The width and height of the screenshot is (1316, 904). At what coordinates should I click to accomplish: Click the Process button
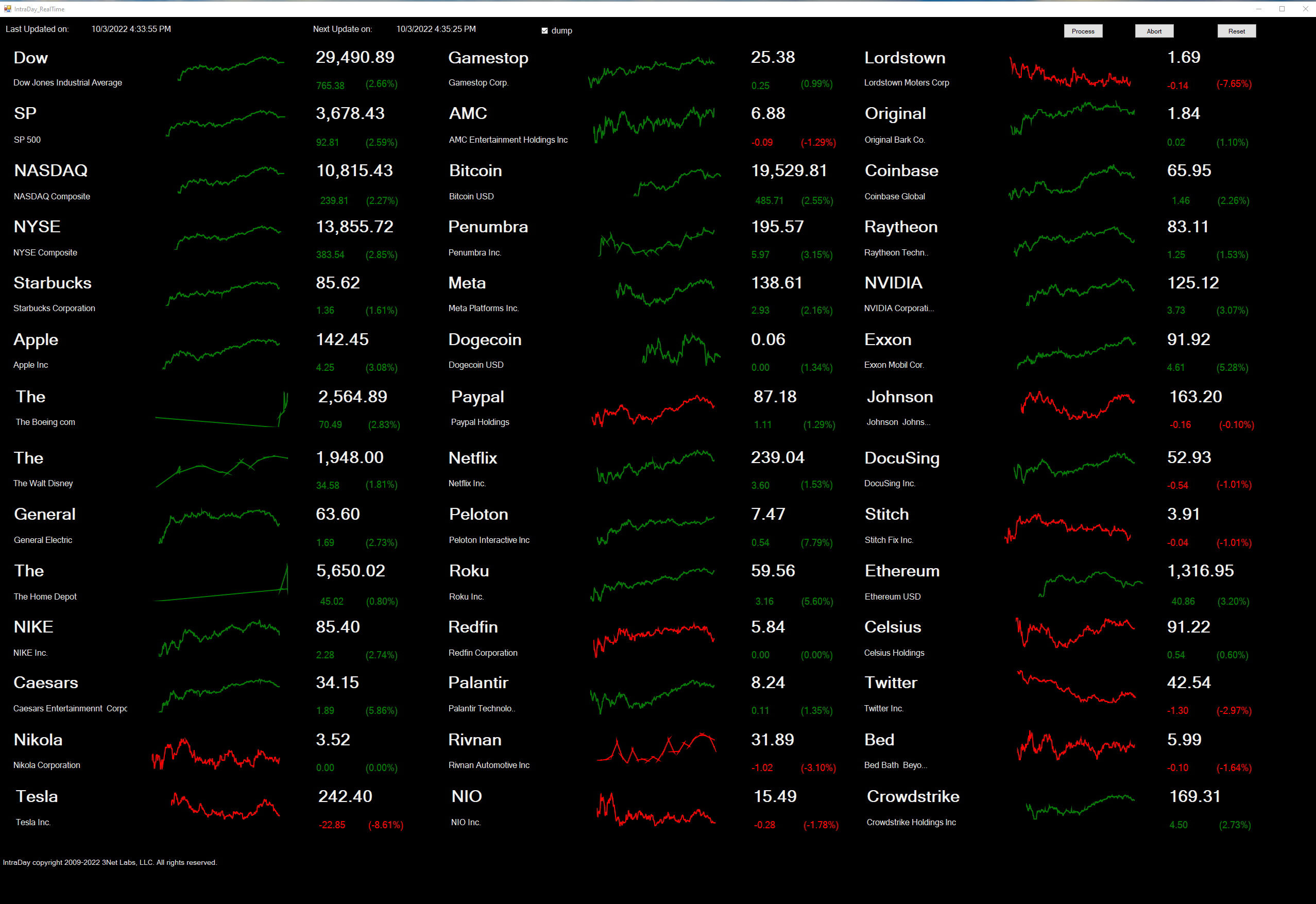coord(1083,31)
